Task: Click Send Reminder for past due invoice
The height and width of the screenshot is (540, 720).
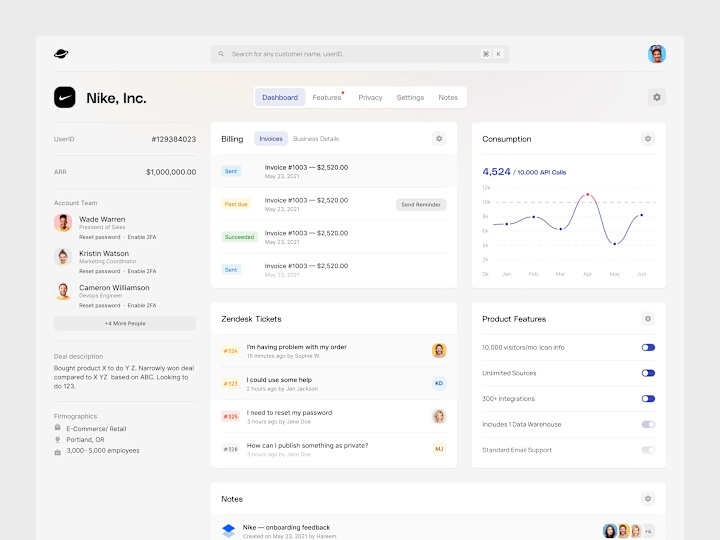Action: [x=421, y=205]
